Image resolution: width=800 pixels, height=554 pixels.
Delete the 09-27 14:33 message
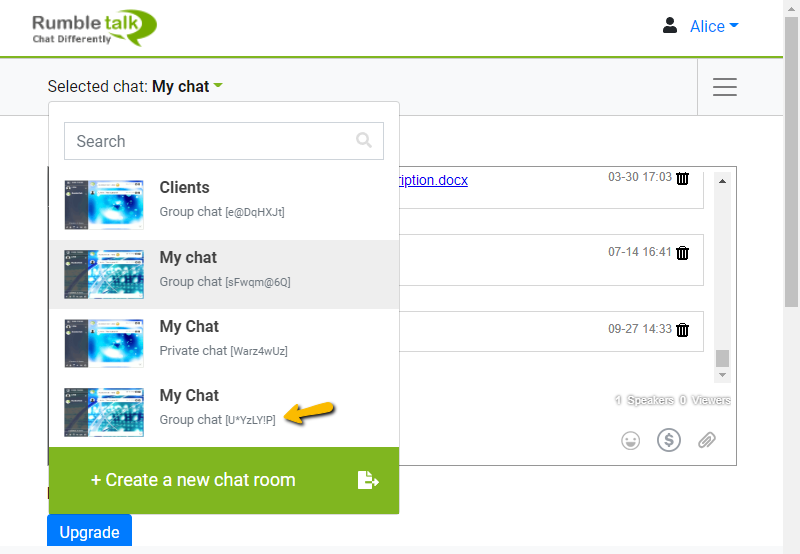683,329
